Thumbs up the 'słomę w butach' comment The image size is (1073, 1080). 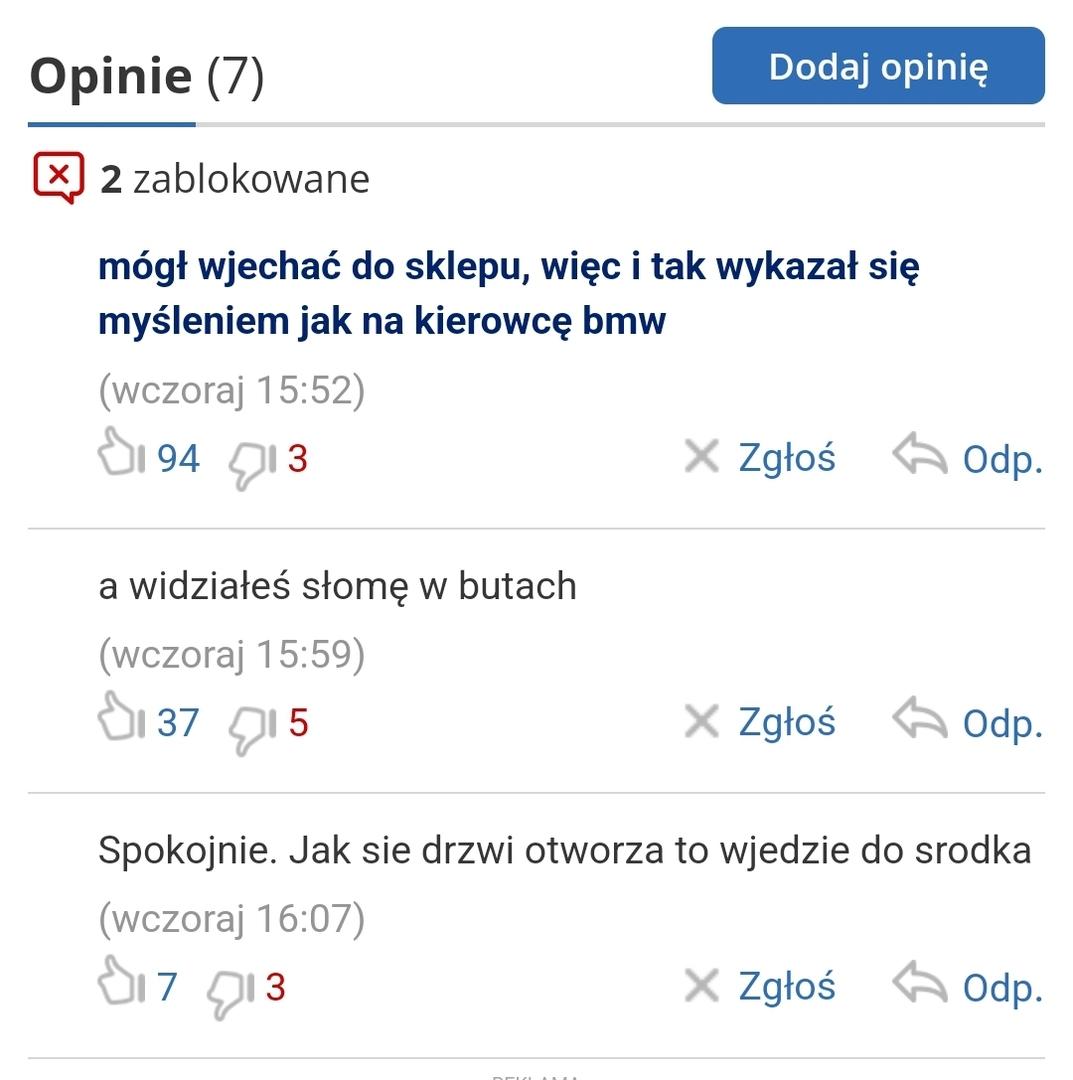121,716
